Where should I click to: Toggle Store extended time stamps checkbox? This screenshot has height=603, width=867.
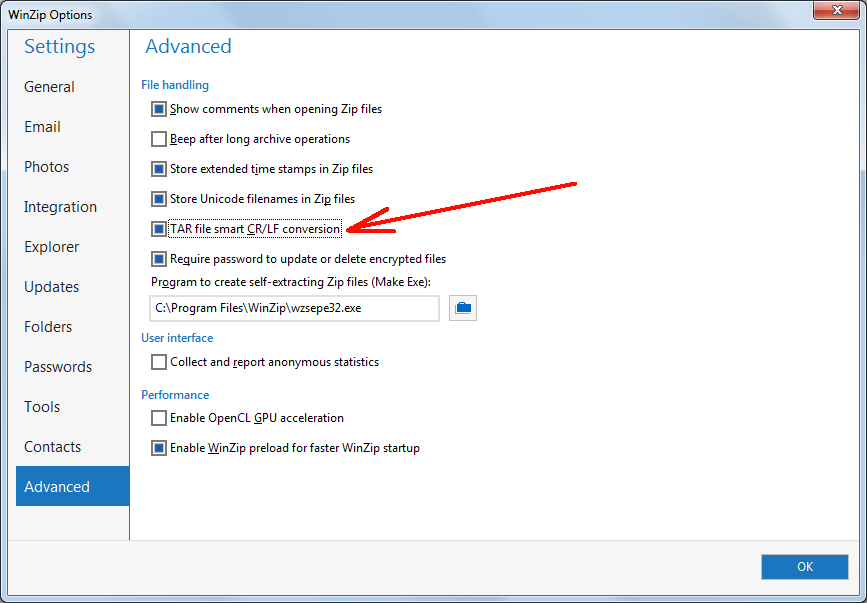[159, 169]
